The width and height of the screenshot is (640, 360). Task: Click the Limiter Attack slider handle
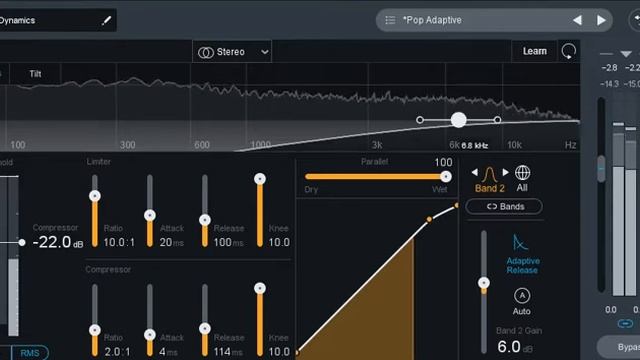pos(150,215)
